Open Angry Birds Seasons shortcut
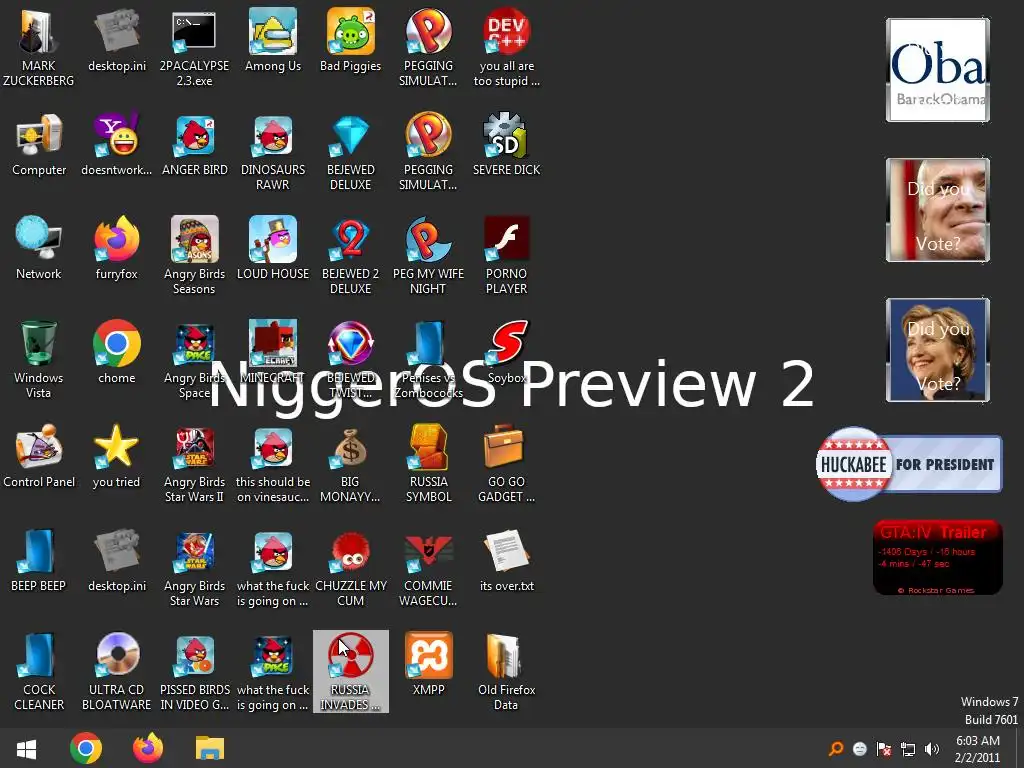 pyautogui.click(x=195, y=255)
